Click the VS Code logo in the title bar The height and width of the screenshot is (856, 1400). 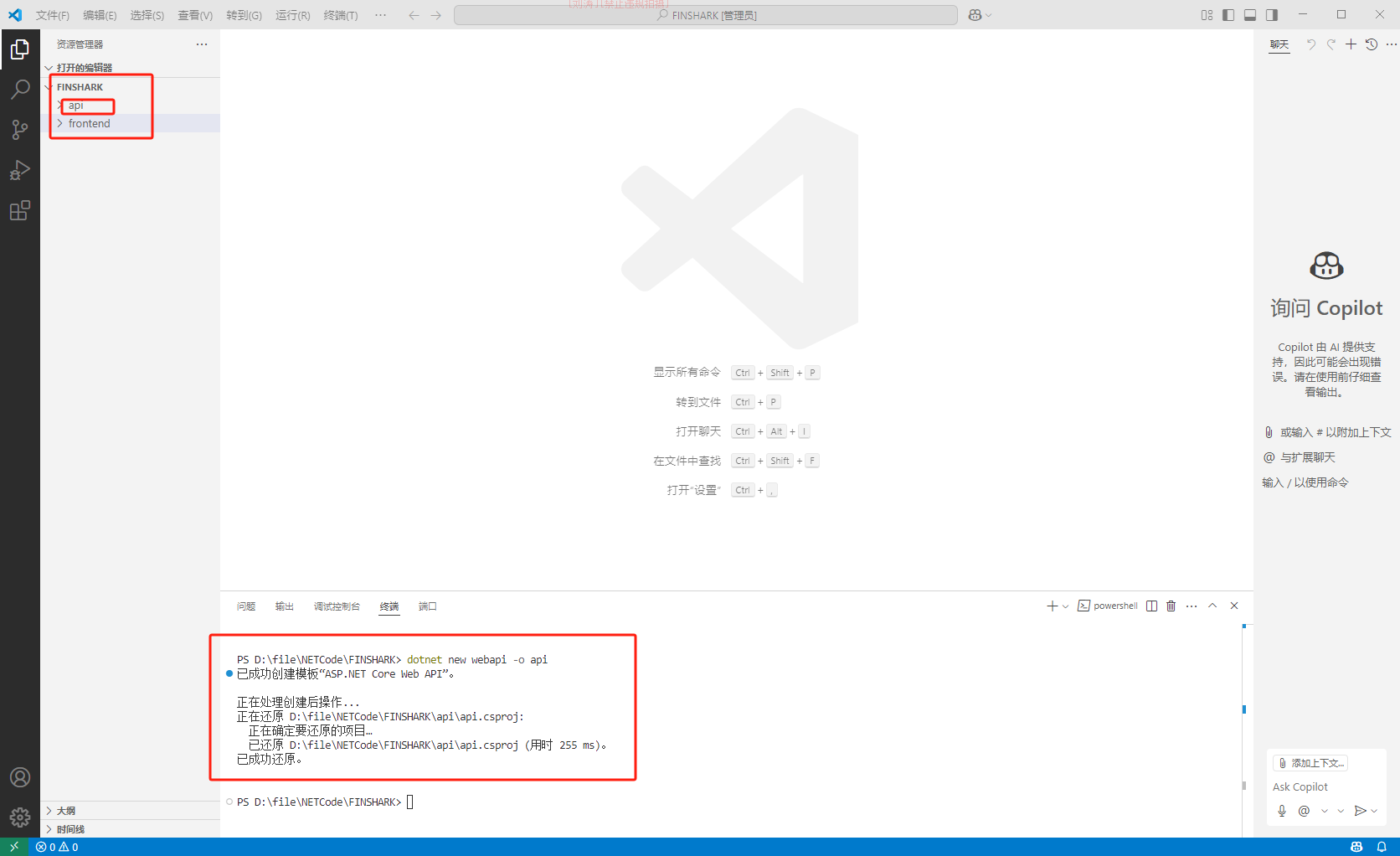(x=15, y=15)
